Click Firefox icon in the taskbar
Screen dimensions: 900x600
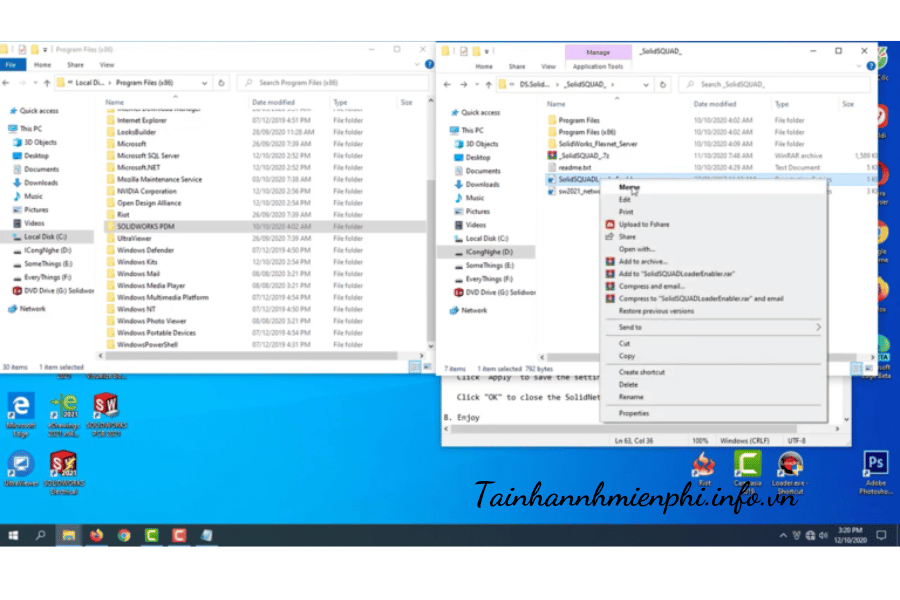pyautogui.click(x=96, y=536)
